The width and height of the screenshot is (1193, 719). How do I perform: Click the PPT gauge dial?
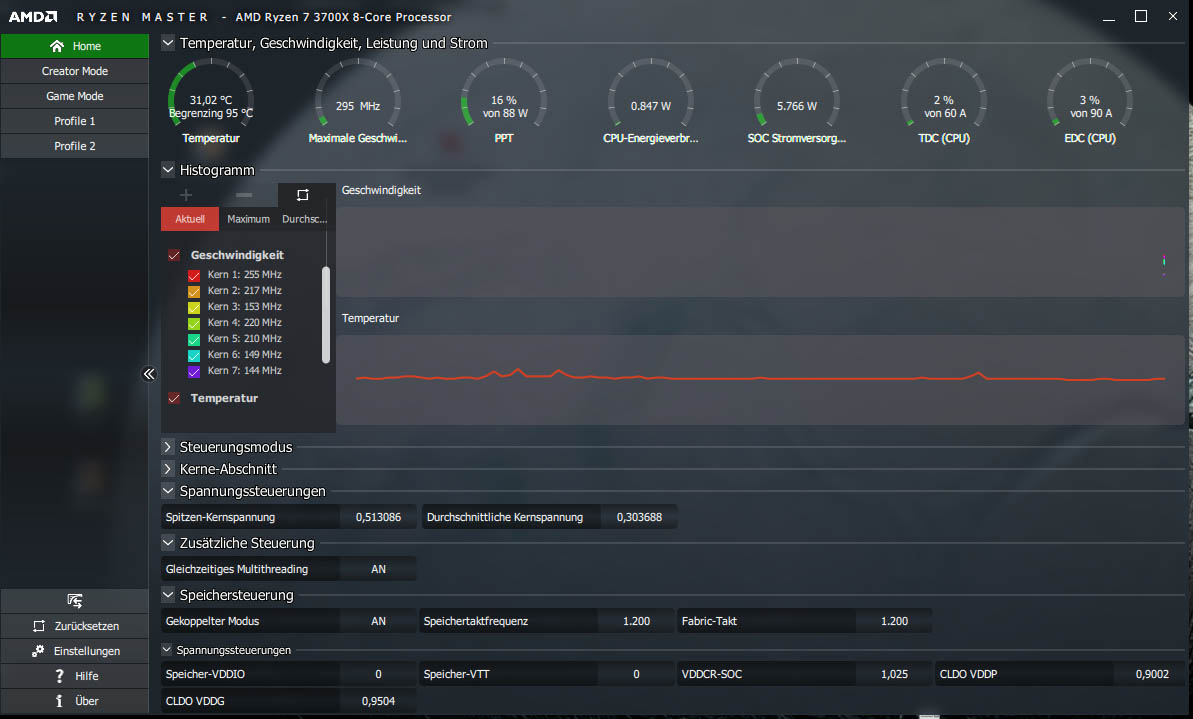(504, 95)
